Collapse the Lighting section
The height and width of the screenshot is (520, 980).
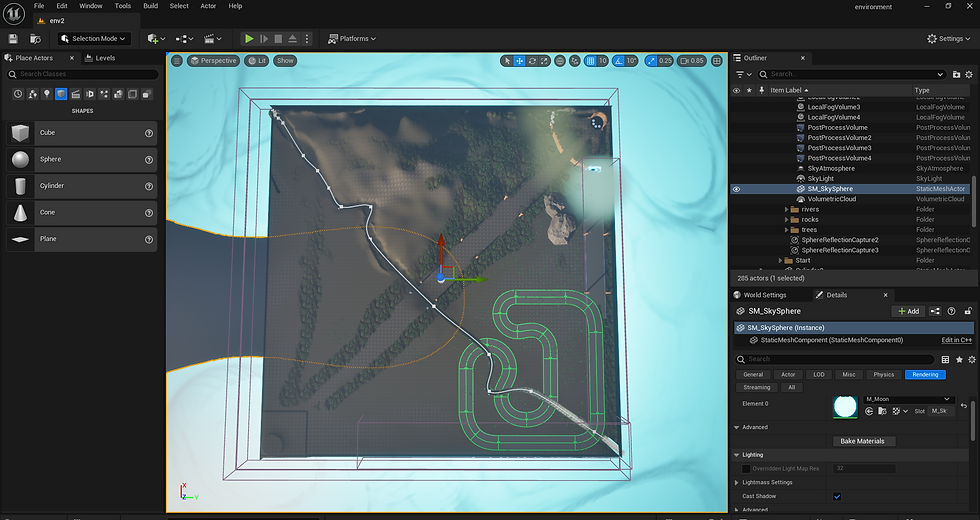pyautogui.click(x=737, y=455)
